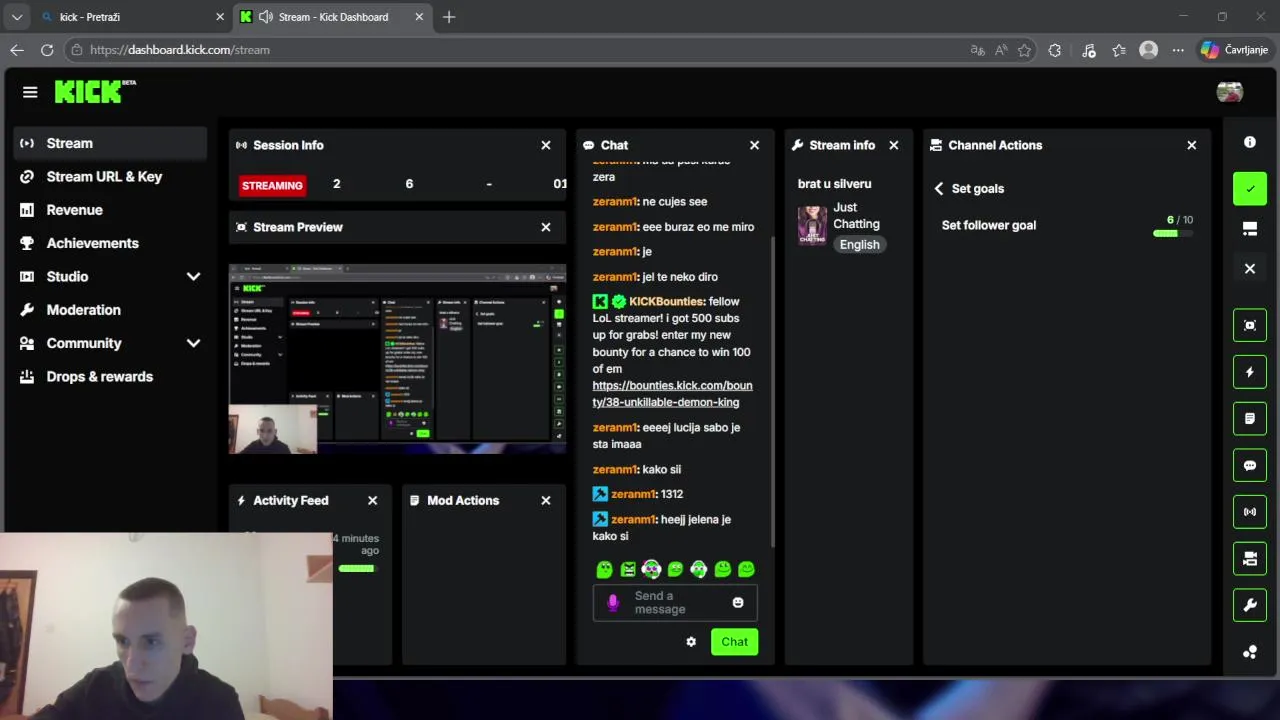Add page to favorites star icon

tap(1025, 50)
